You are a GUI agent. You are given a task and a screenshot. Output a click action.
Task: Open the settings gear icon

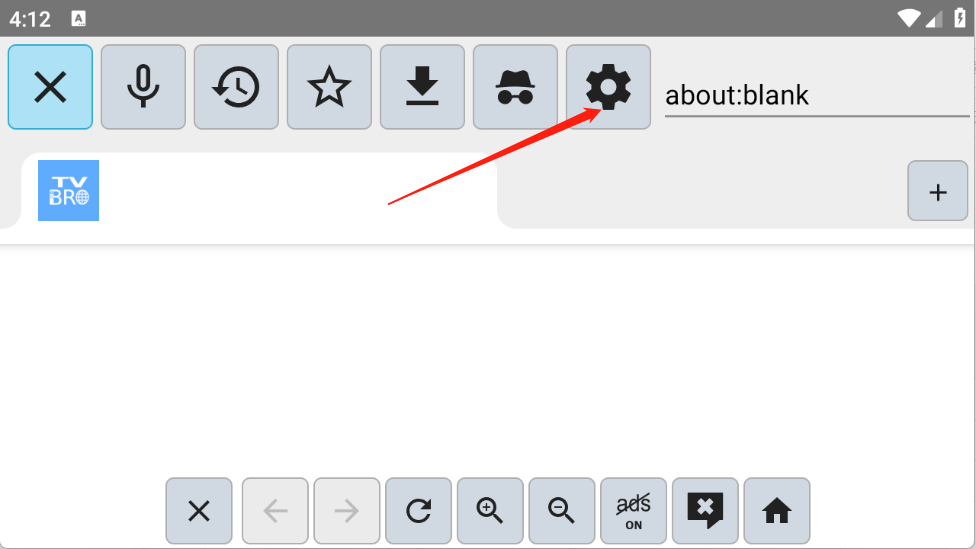608,87
